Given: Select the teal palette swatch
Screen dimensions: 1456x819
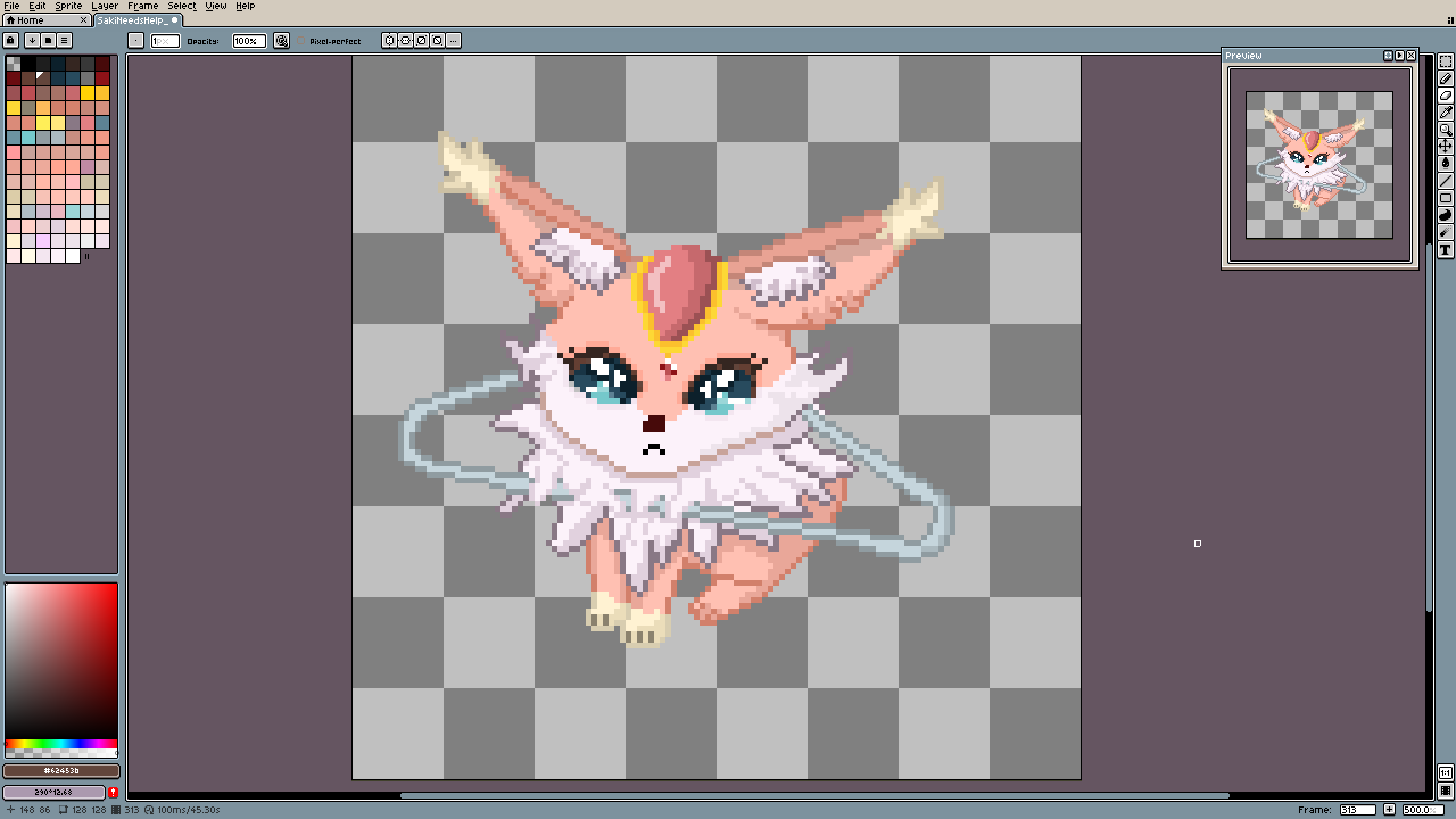Looking at the screenshot, I should tap(28, 137).
